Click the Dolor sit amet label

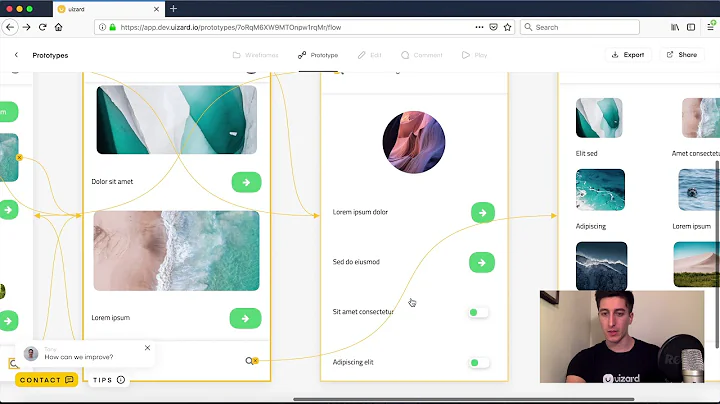pos(112,182)
